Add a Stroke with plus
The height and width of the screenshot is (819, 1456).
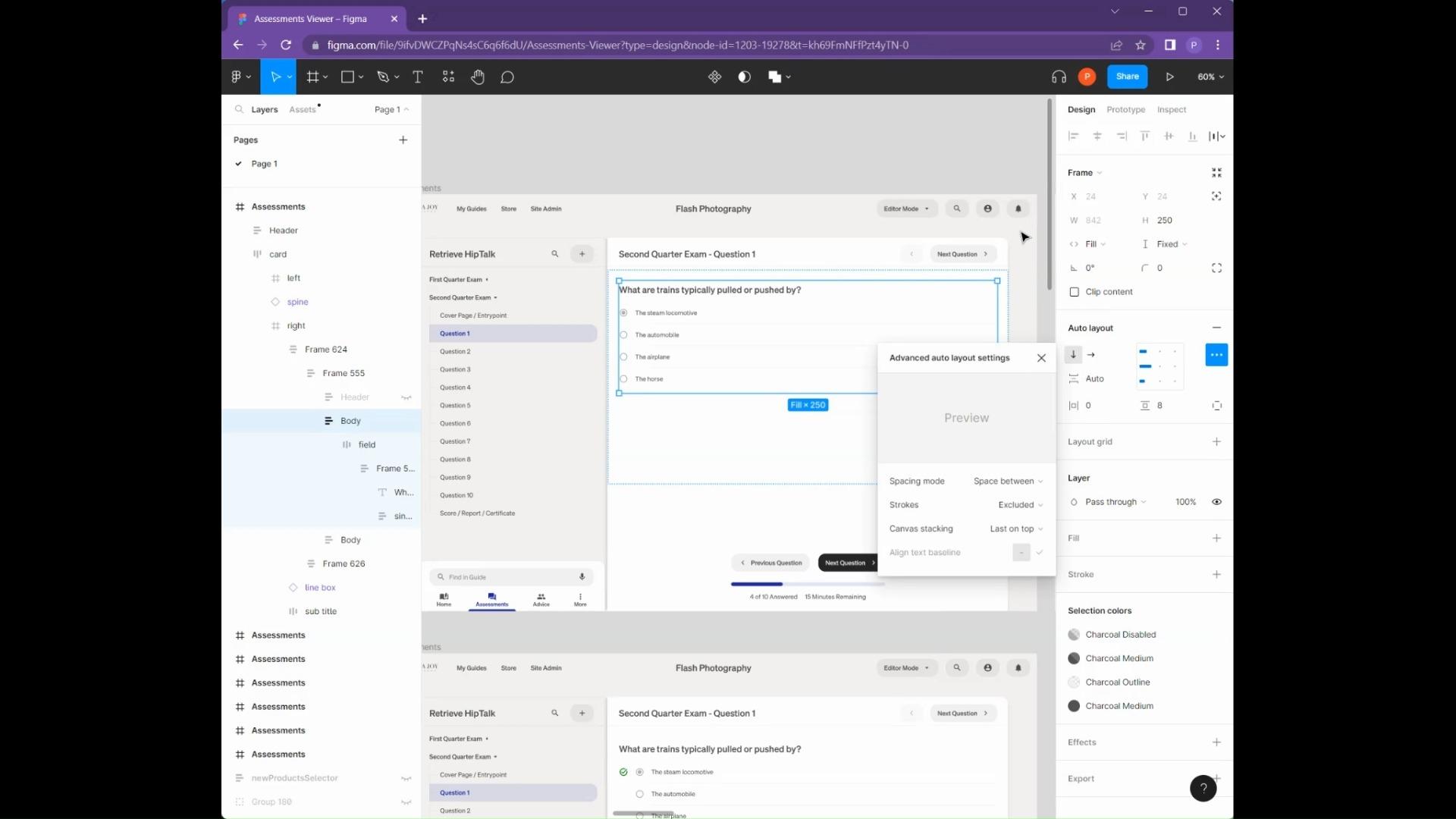(1216, 575)
